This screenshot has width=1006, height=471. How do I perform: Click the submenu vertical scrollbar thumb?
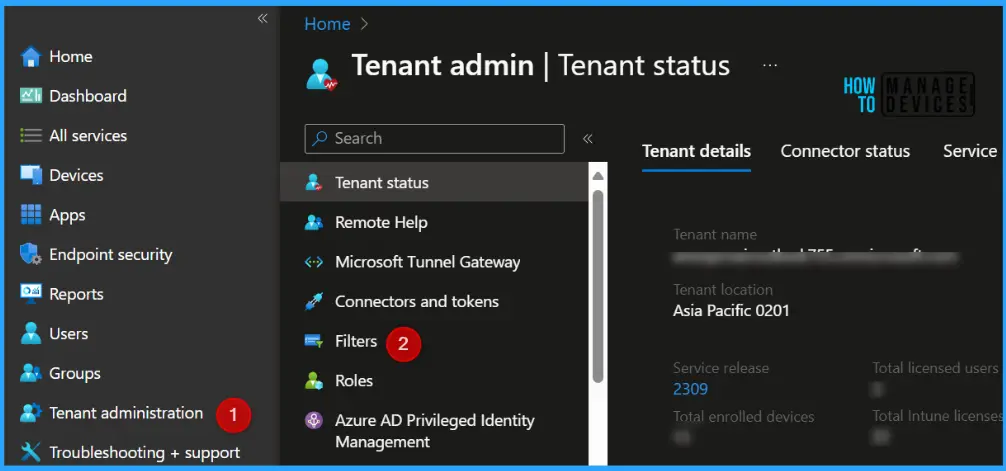[x=597, y=286]
